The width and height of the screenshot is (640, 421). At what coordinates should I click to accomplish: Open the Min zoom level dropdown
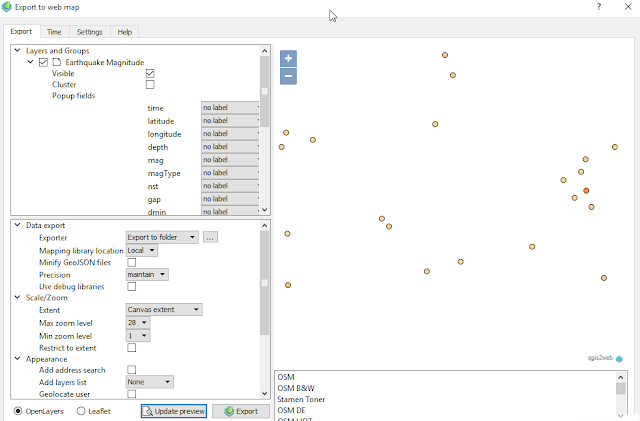[138, 336]
